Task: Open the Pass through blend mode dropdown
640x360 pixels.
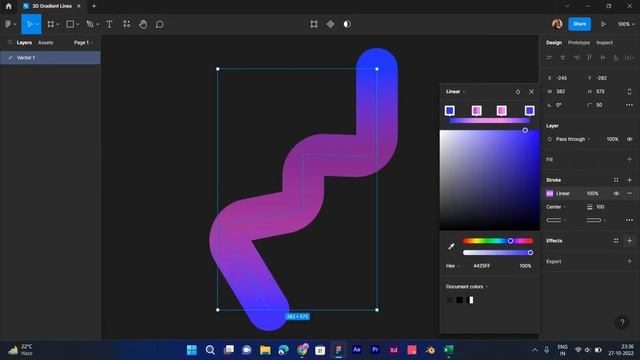Action: [x=573, y=139]
